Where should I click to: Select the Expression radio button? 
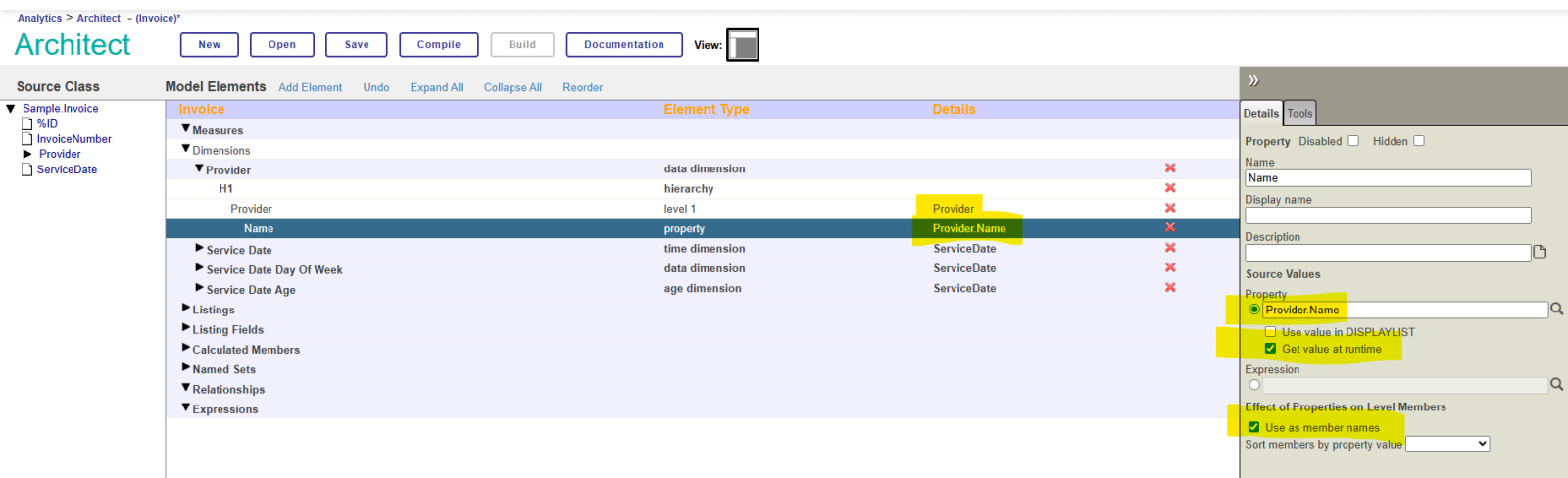pyautogui.click(x=1254, y=385)
